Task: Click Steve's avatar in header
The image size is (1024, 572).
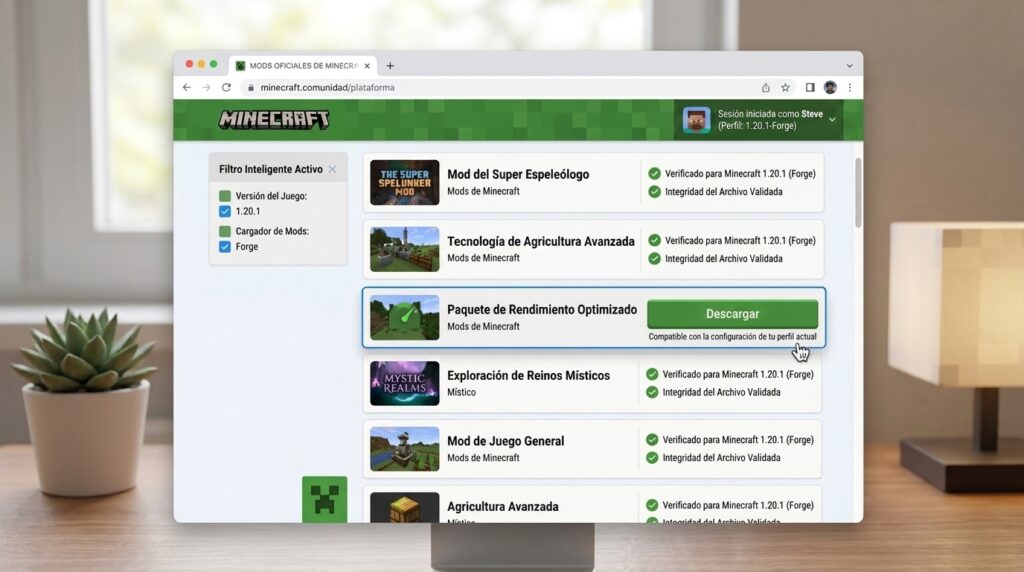Action: 696,120
